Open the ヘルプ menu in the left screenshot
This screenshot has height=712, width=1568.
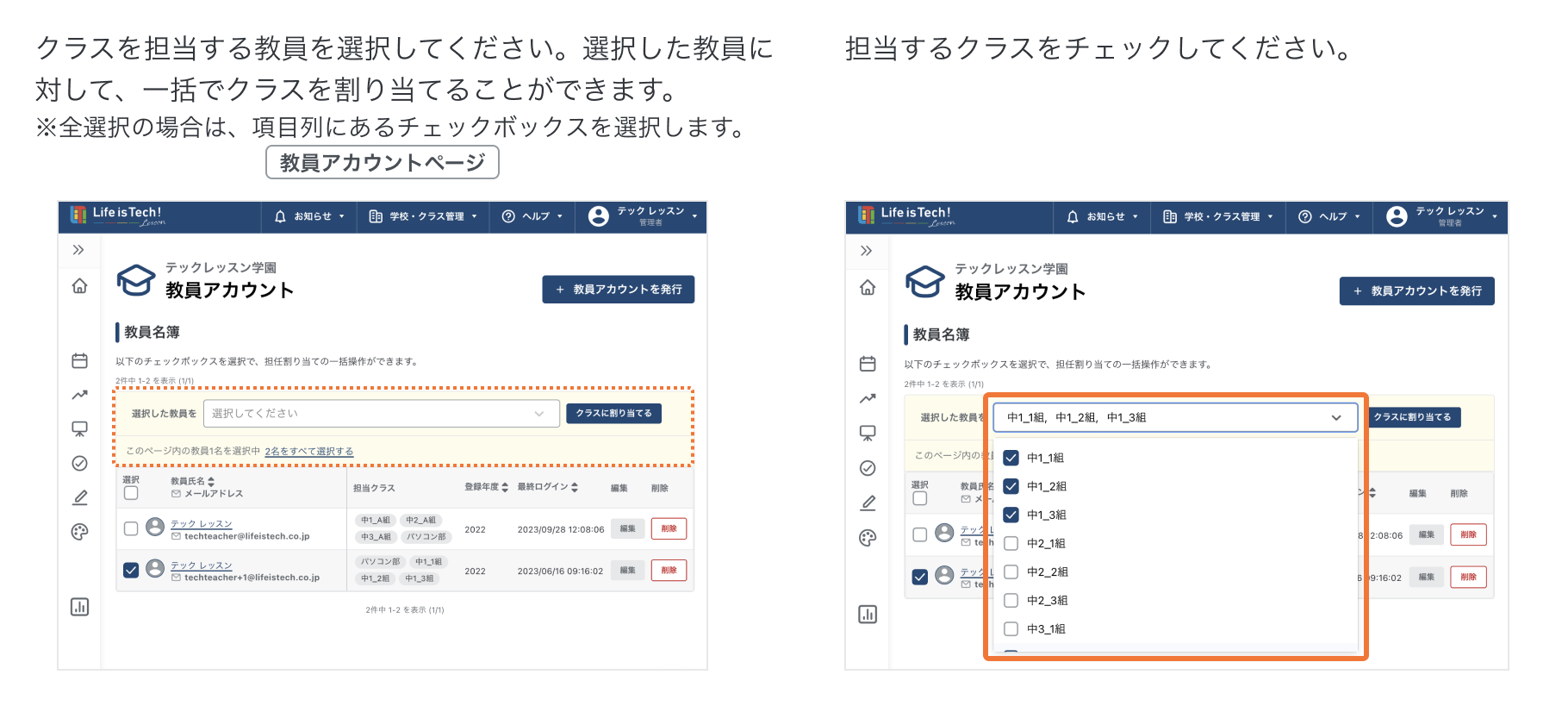[x=532, y=216]
